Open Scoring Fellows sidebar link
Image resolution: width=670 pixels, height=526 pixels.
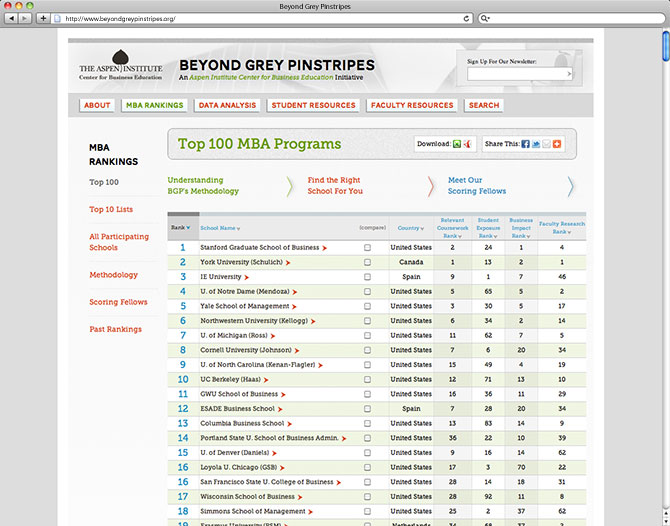pyautogui.click(x=118, y=302)
